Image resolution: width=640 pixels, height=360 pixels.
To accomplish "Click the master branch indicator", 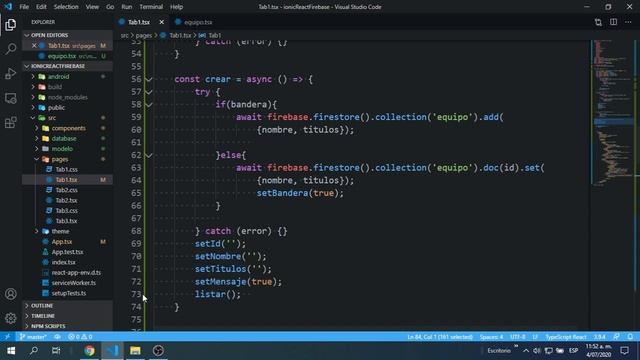I will [x=33, y=337].
